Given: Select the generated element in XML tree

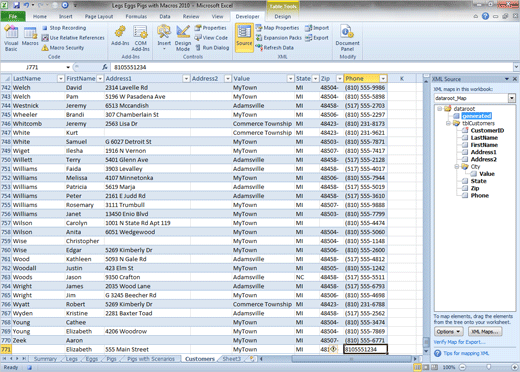Looking at the screenshot, I should click(477, 116).
